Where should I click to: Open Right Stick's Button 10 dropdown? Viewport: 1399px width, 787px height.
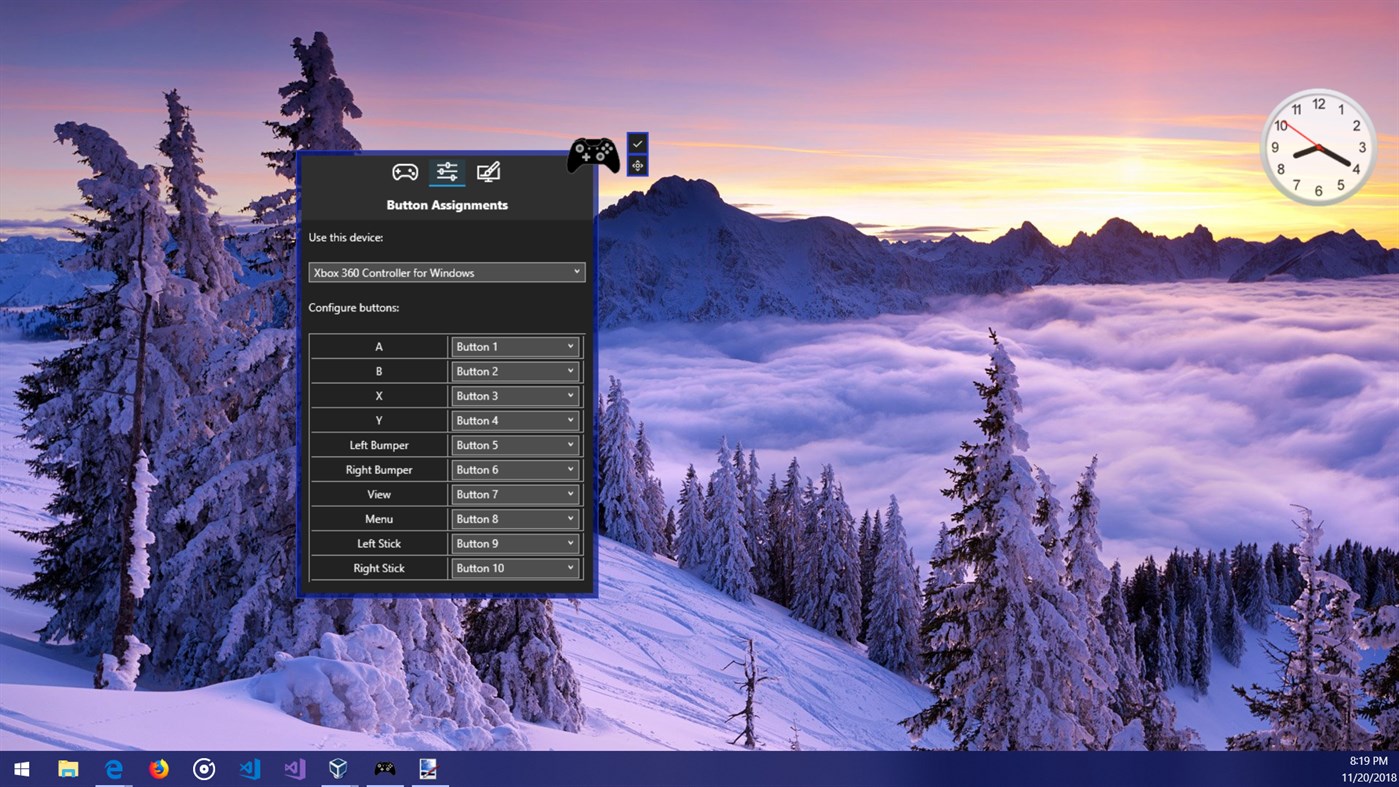click(515, 568)
